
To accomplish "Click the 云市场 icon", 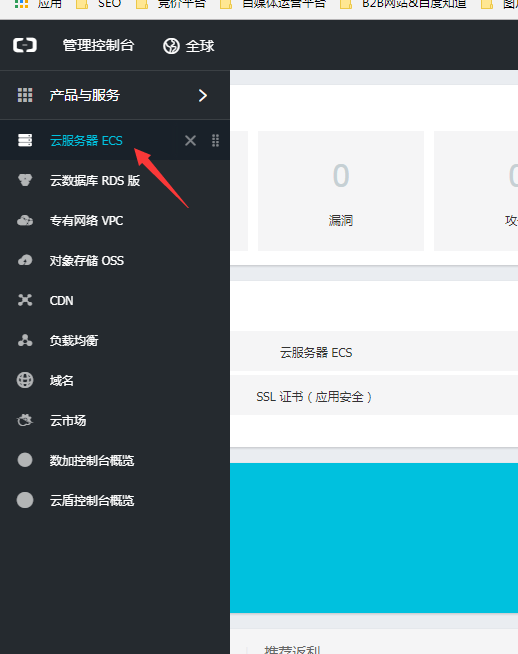I will (25, 420).
